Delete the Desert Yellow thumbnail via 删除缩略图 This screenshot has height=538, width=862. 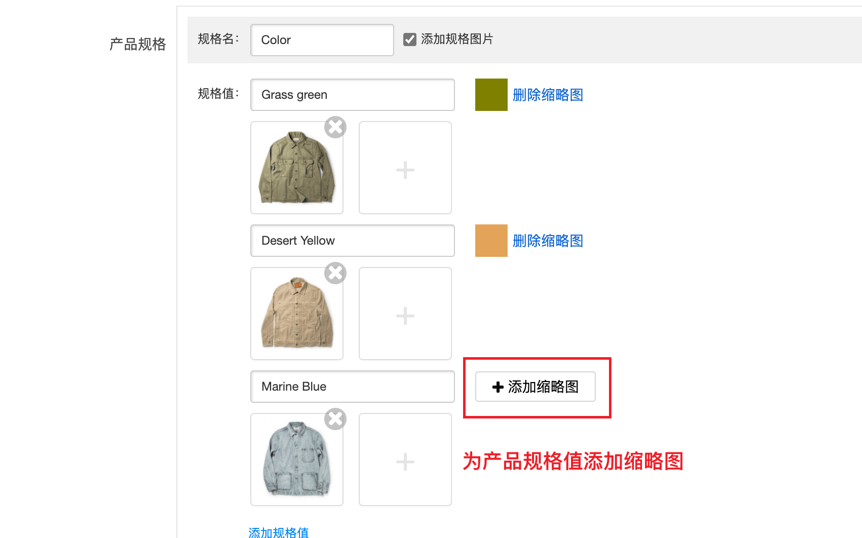tap(547, 241)
